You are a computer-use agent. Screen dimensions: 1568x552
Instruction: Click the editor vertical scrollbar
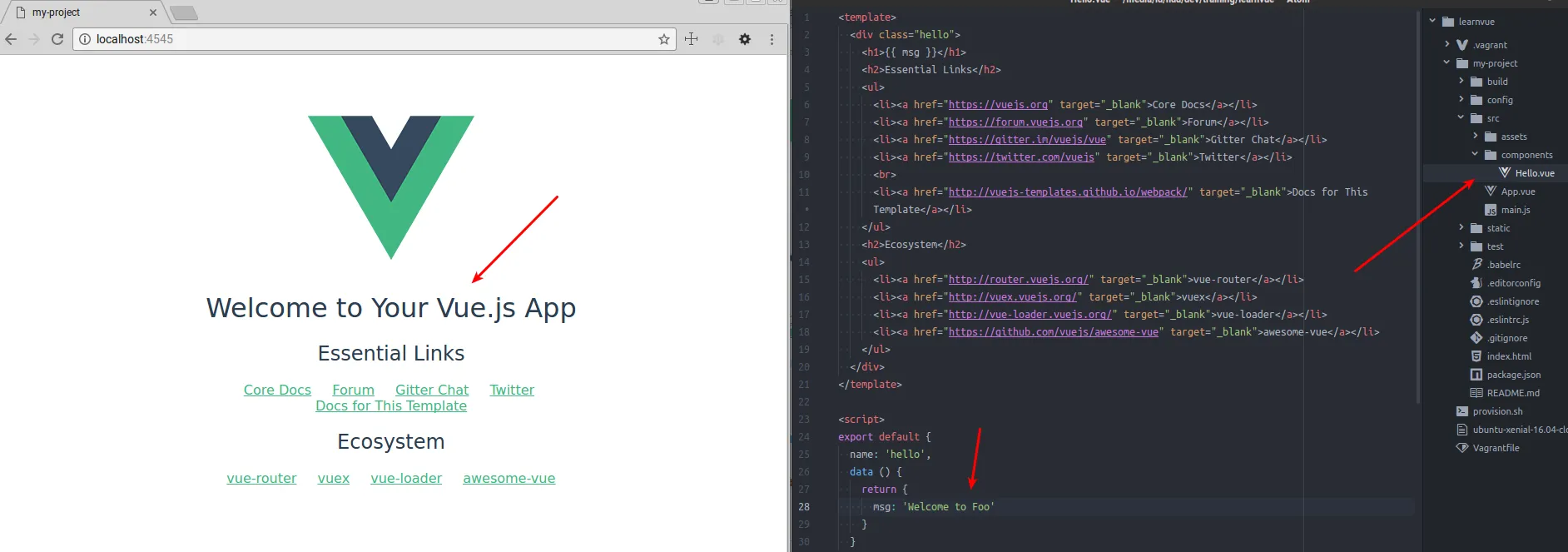click(1417, 208)
